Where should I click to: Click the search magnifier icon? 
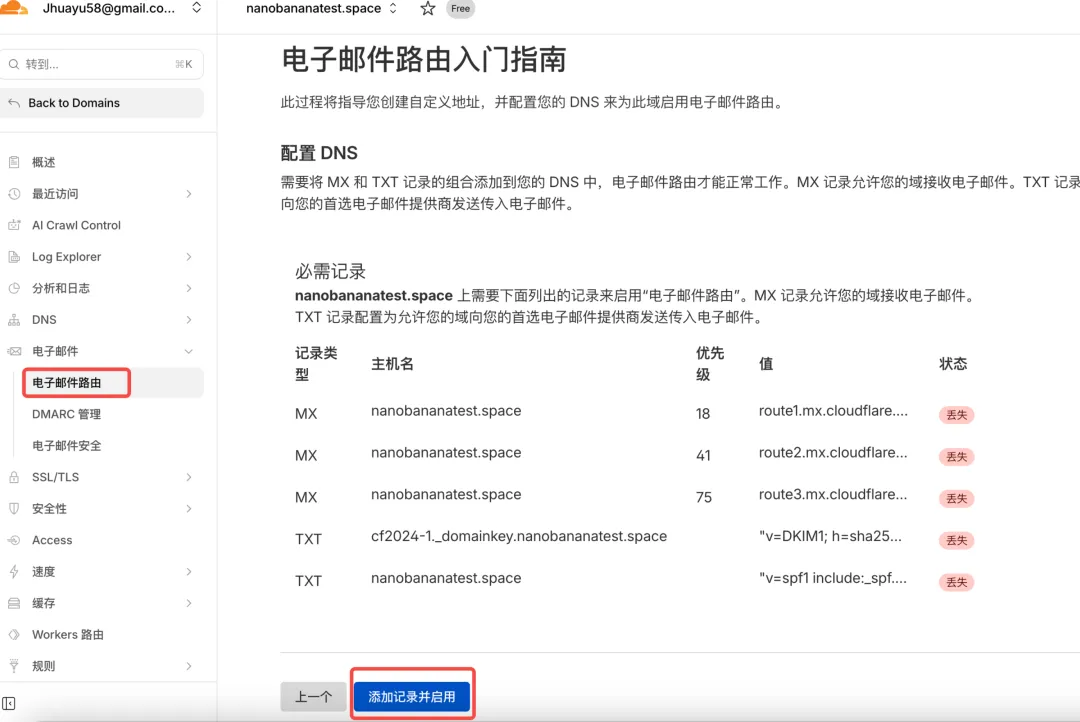[14, 64]
